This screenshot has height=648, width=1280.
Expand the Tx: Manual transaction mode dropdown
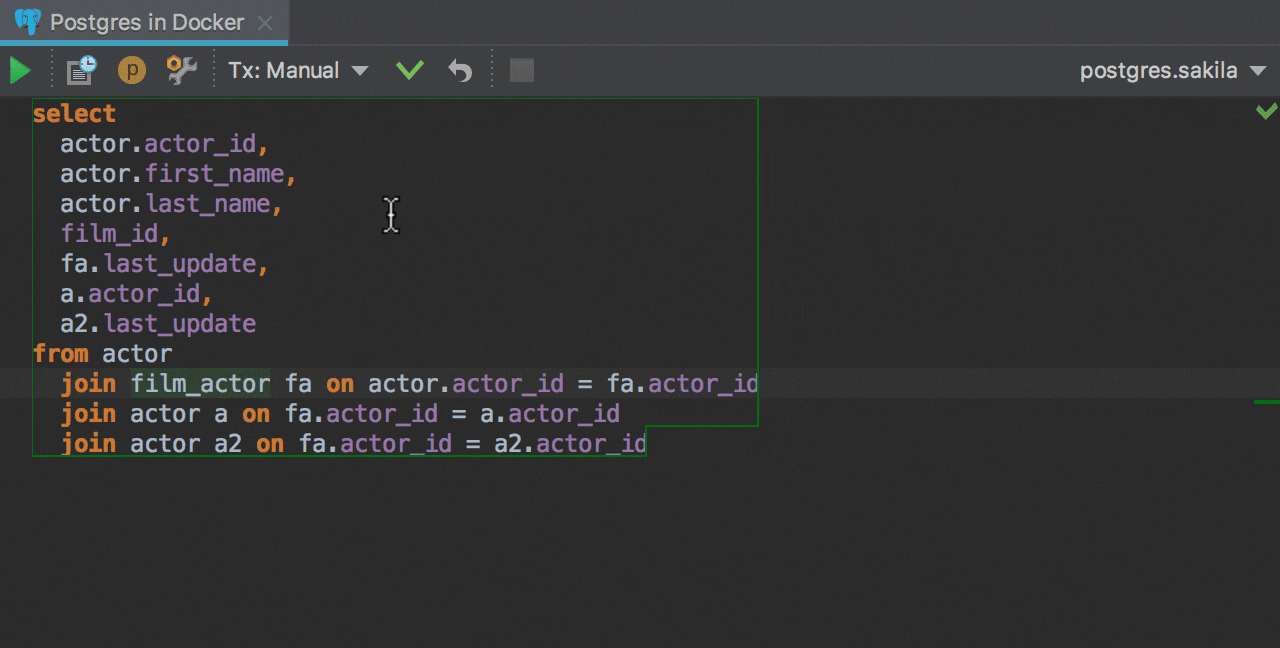tap(298, 71)
